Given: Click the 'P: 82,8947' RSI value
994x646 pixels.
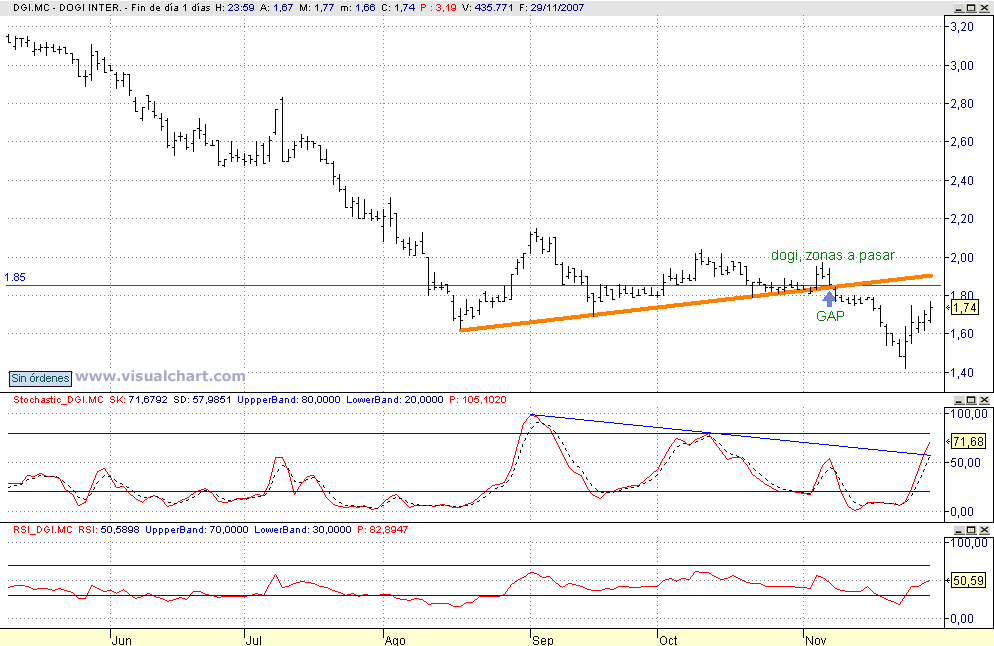Looking at the screenshot, I should (x=382, y=529).
